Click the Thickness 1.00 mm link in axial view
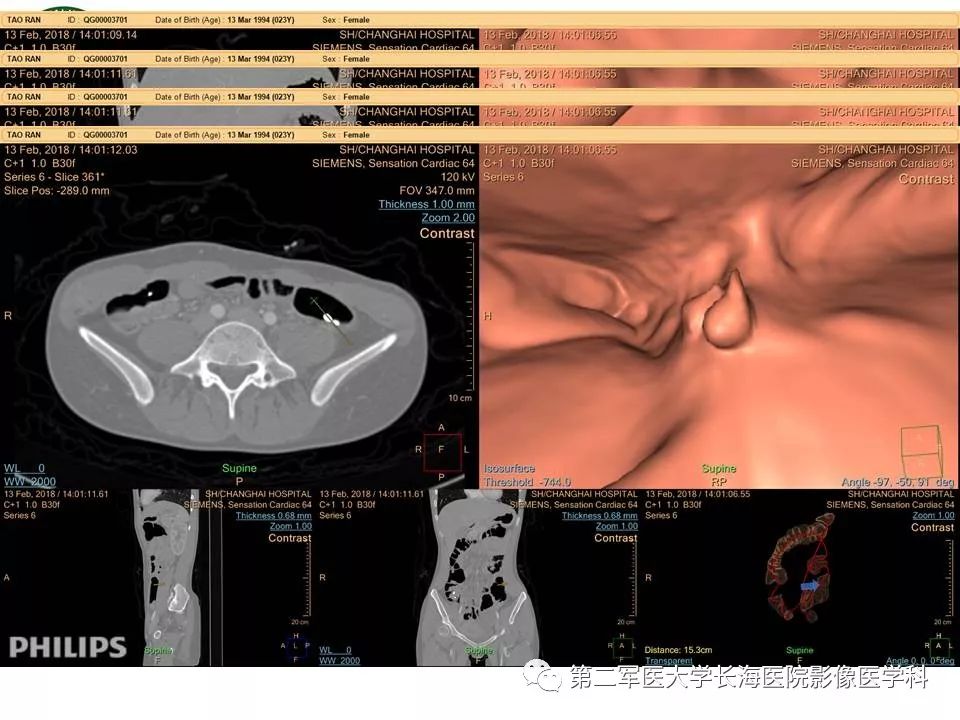 (x=426, y=204)
